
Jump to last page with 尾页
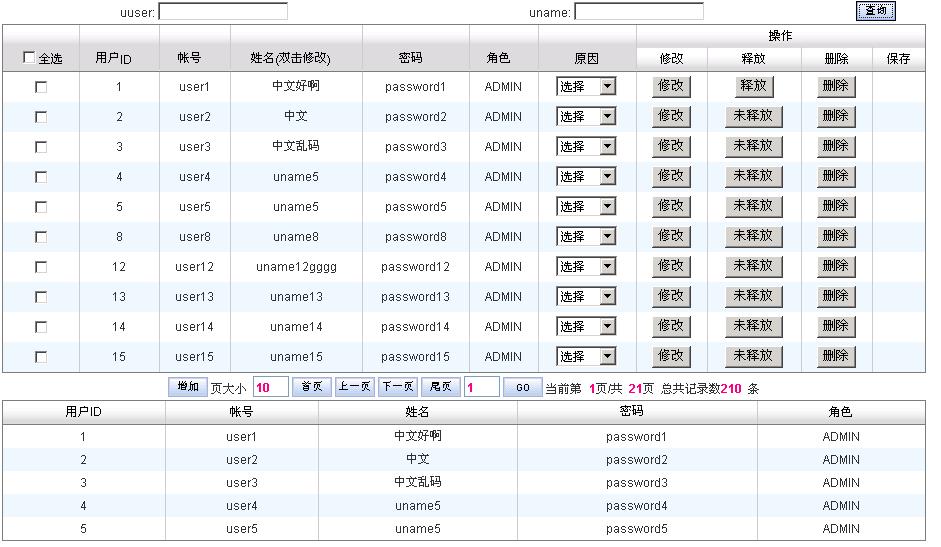(x=440, y=387)
